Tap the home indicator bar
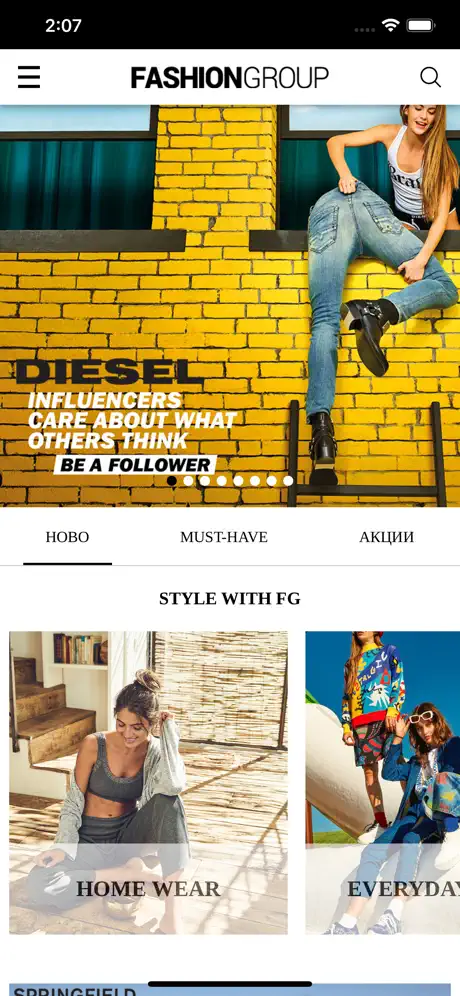The height and width of the screenshot is (996, 460). tap(230, 984)
